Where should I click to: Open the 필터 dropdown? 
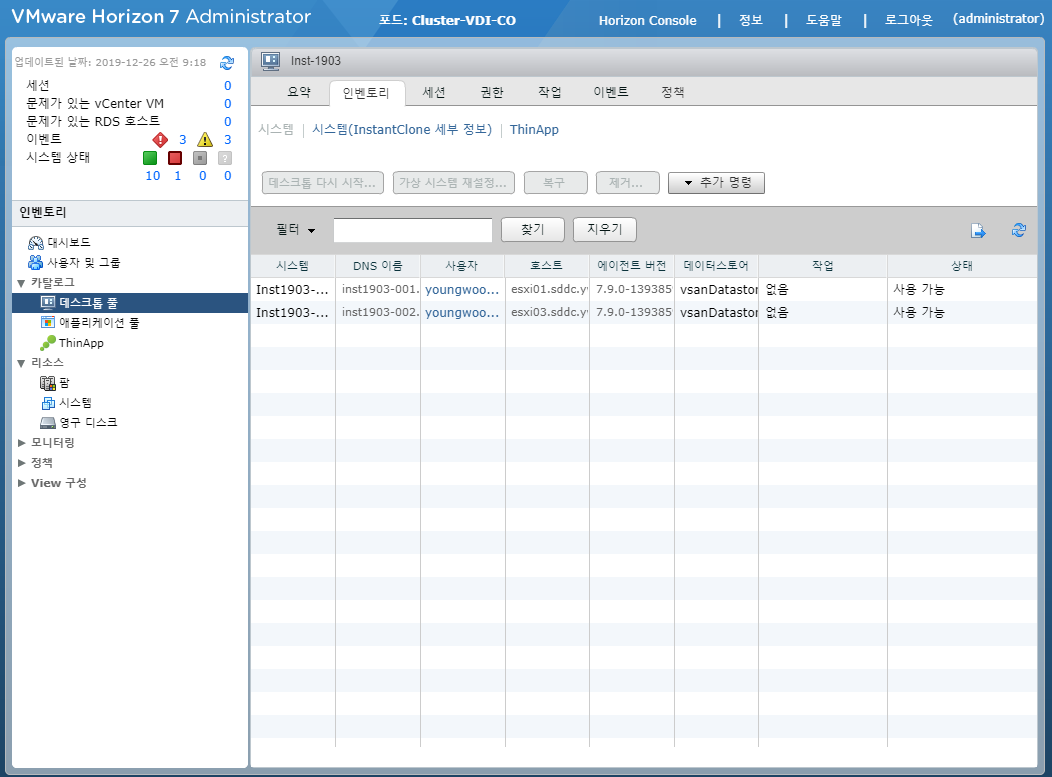click(295, 229)
